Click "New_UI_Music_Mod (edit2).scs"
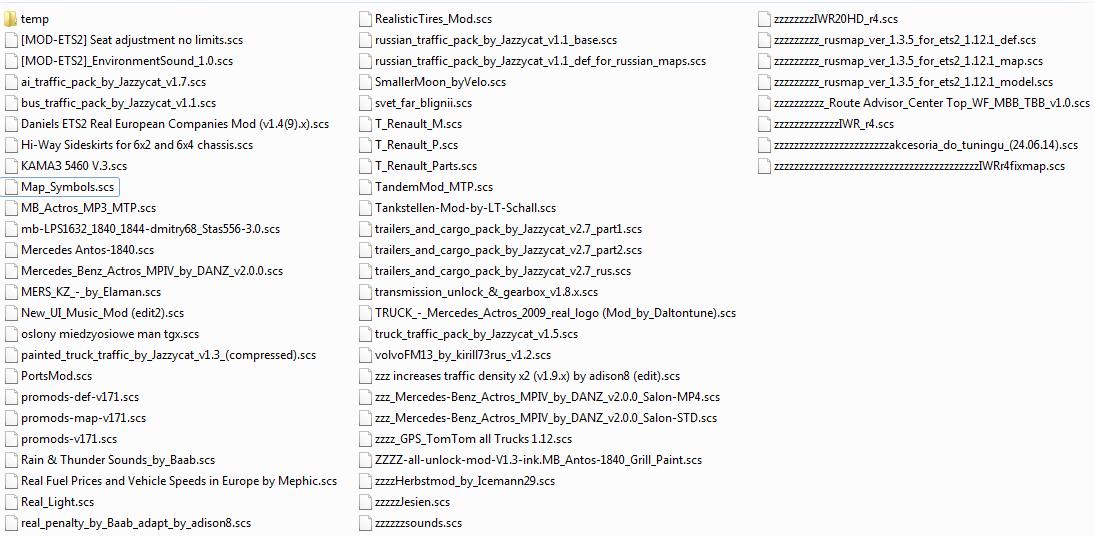 [x=103, y=313]
